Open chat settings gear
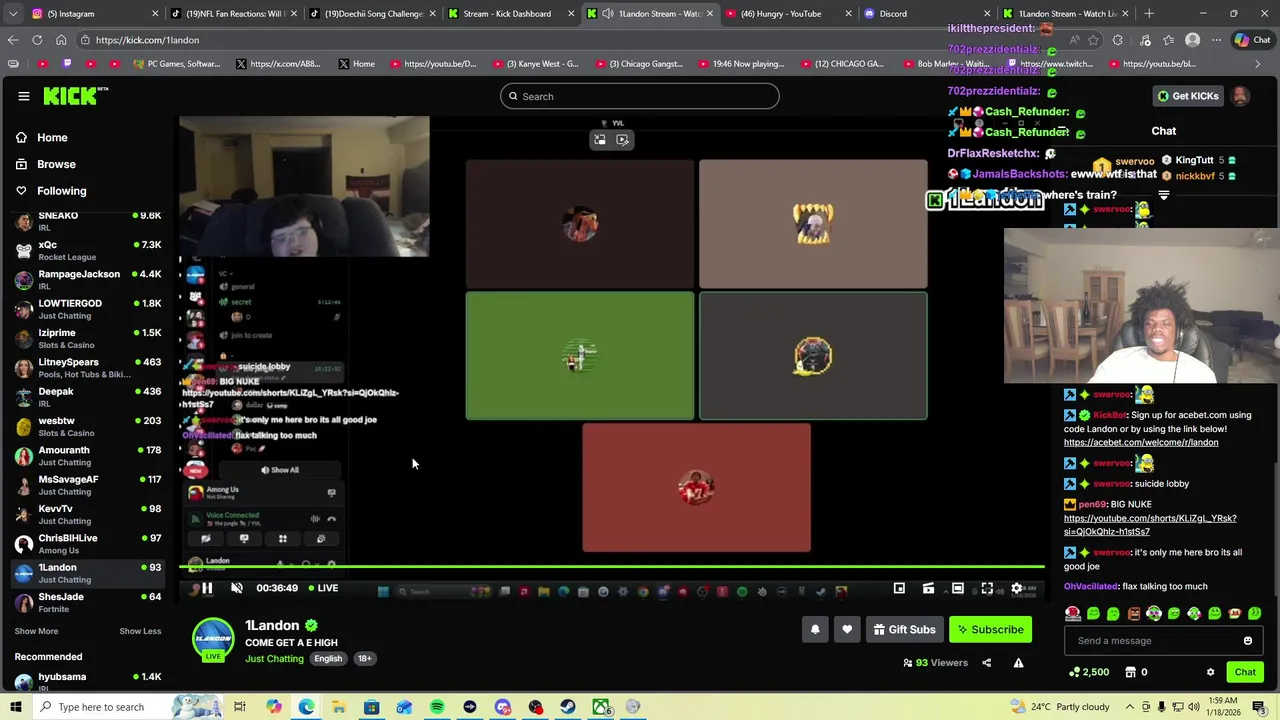 point(1210,672)
